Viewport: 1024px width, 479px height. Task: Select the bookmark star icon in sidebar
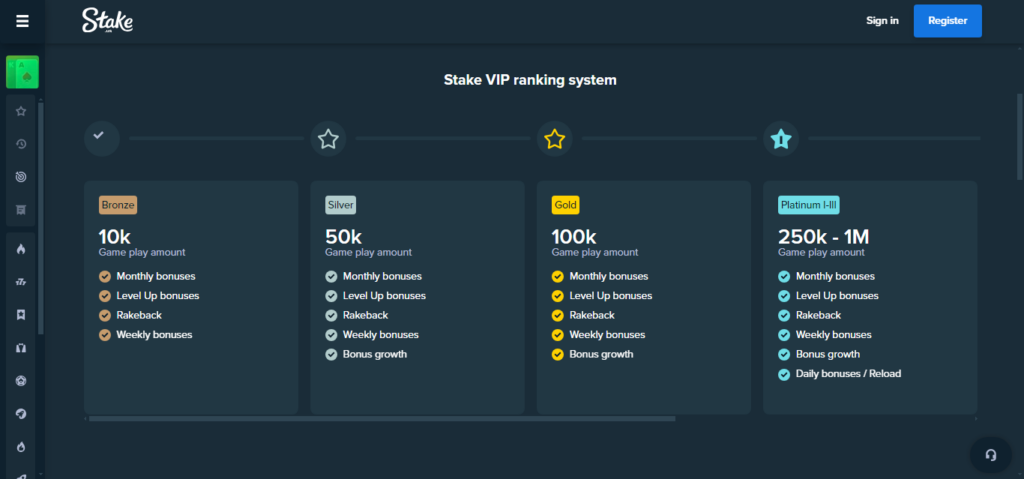pos(21,315)
